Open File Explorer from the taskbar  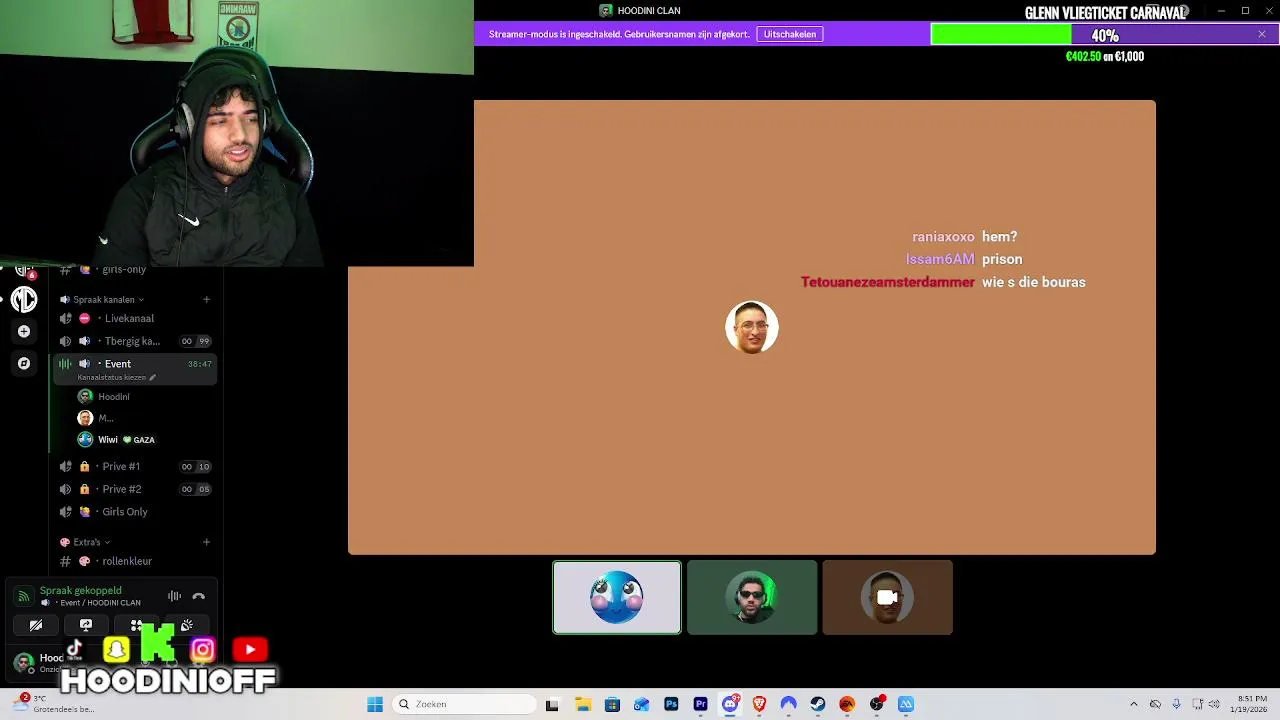click(583, 704)
